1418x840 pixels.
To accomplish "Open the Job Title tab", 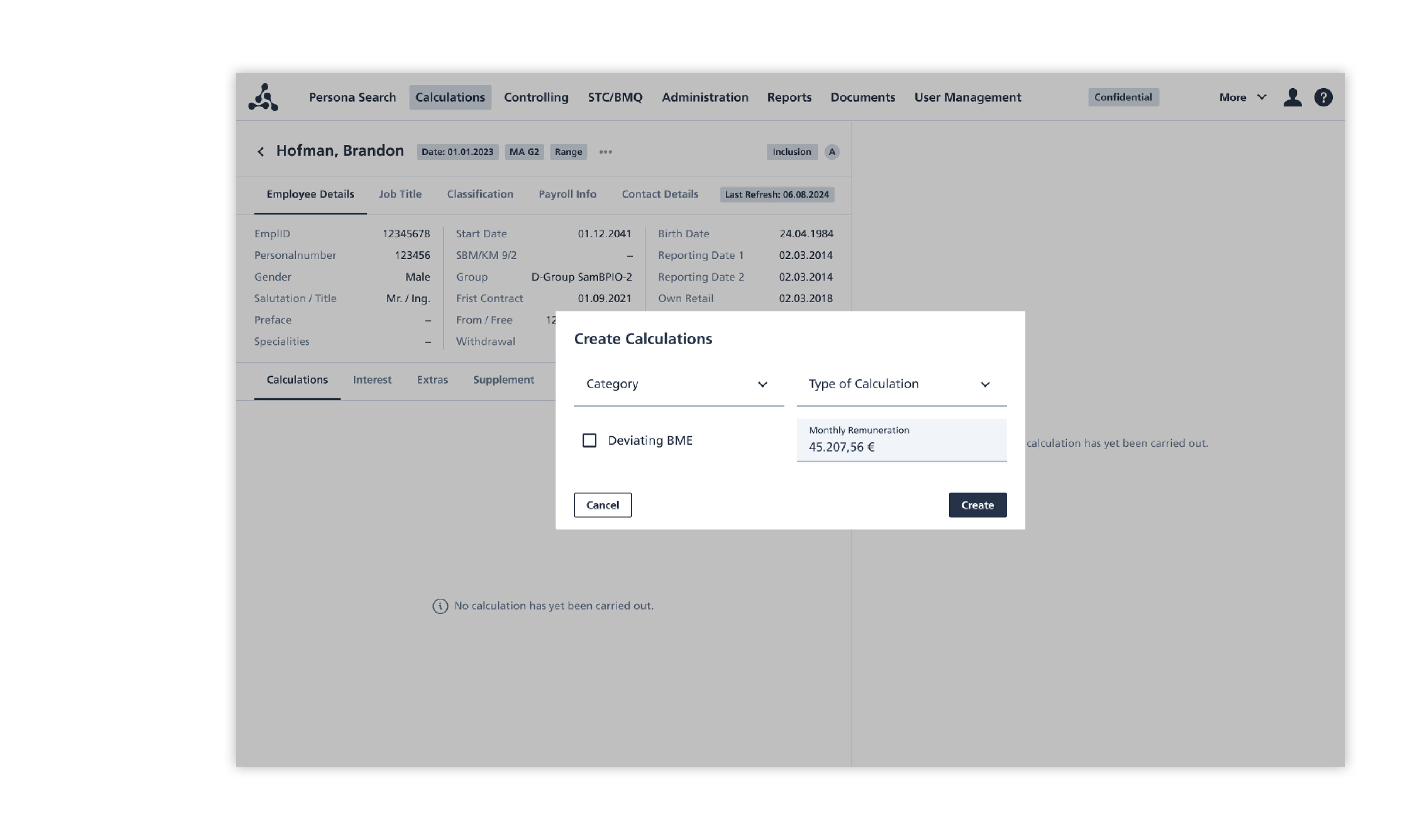I will (x=400, y=194).
